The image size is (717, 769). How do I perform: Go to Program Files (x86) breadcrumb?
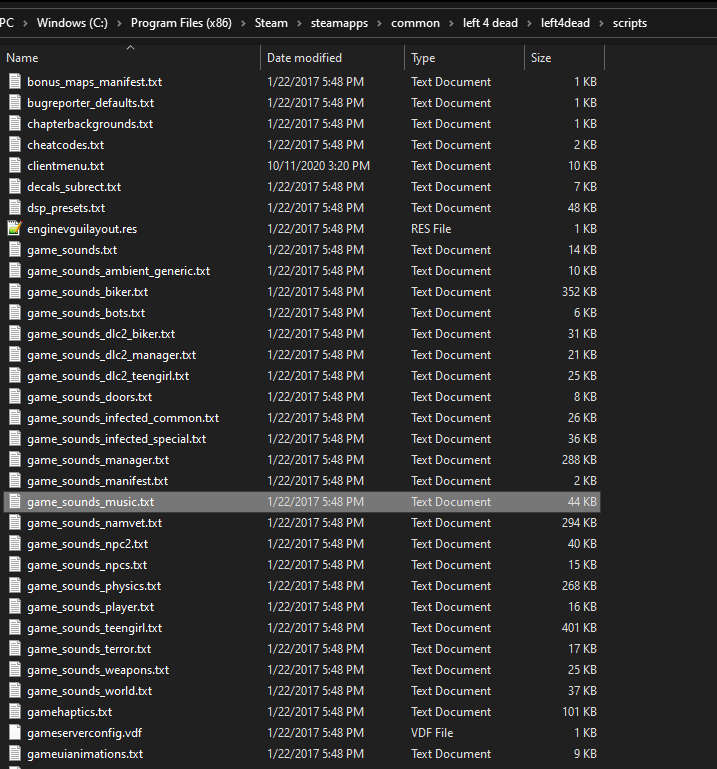tap(181, 23)
